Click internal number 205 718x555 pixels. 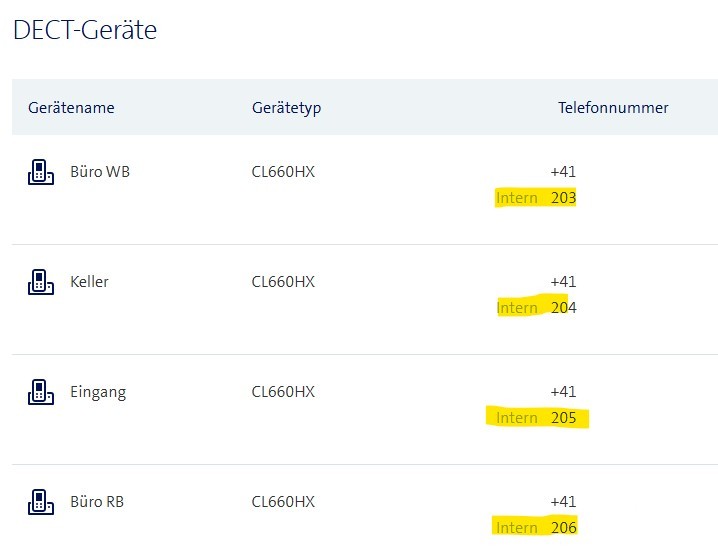(563, 418)
